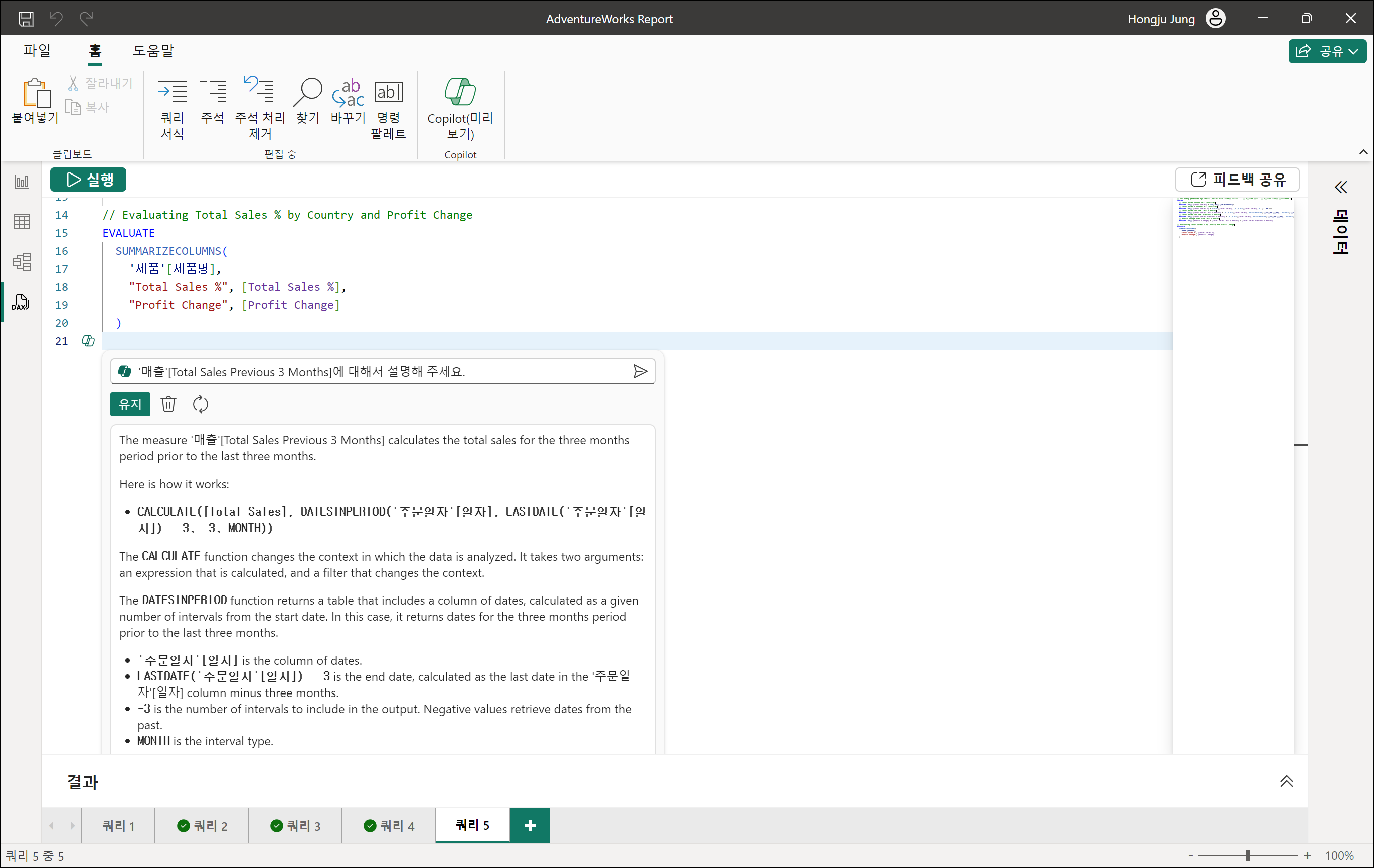The image size is (1374, 868).
Task: Switch to the 쿼리 3 tab
Action: point(295,826)
